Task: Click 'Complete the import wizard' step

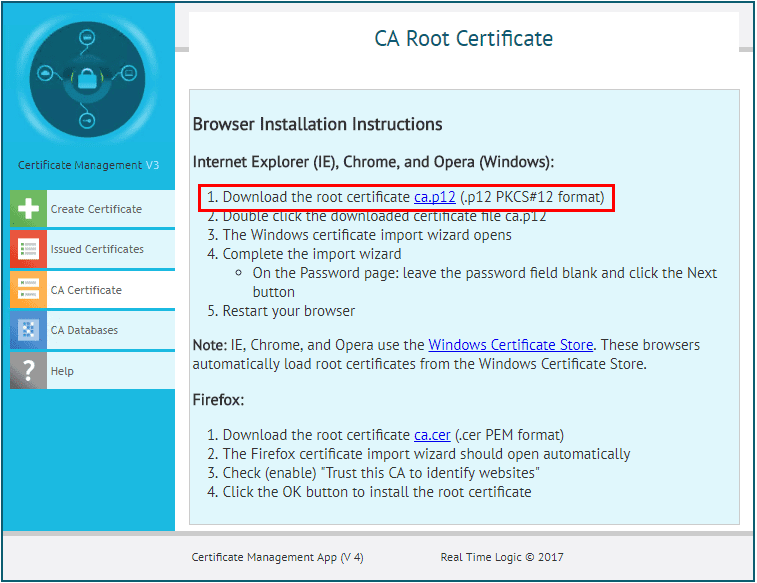Action: point(311,254)
